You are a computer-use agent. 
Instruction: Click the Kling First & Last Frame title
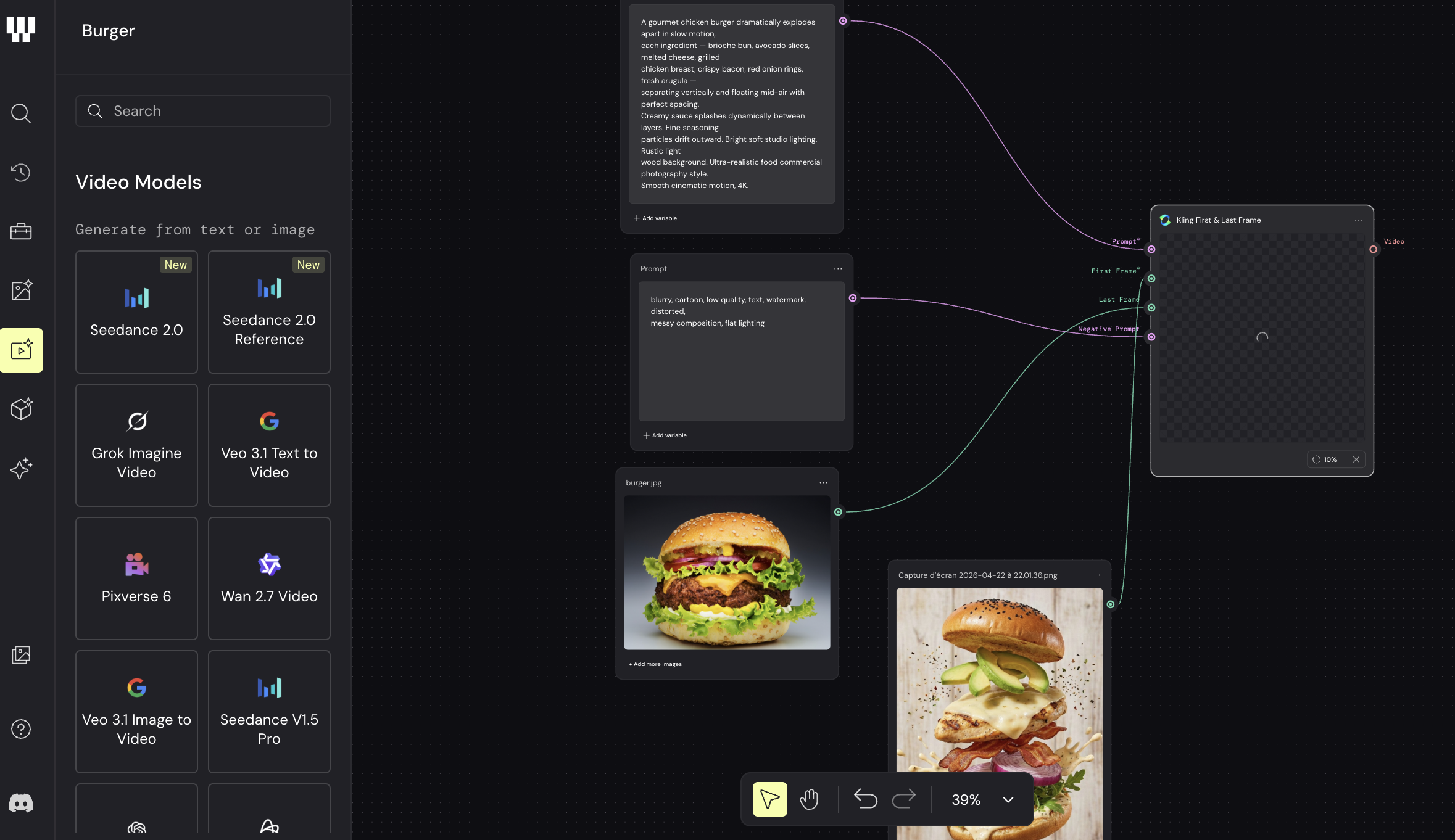[x=1218, y=220]
